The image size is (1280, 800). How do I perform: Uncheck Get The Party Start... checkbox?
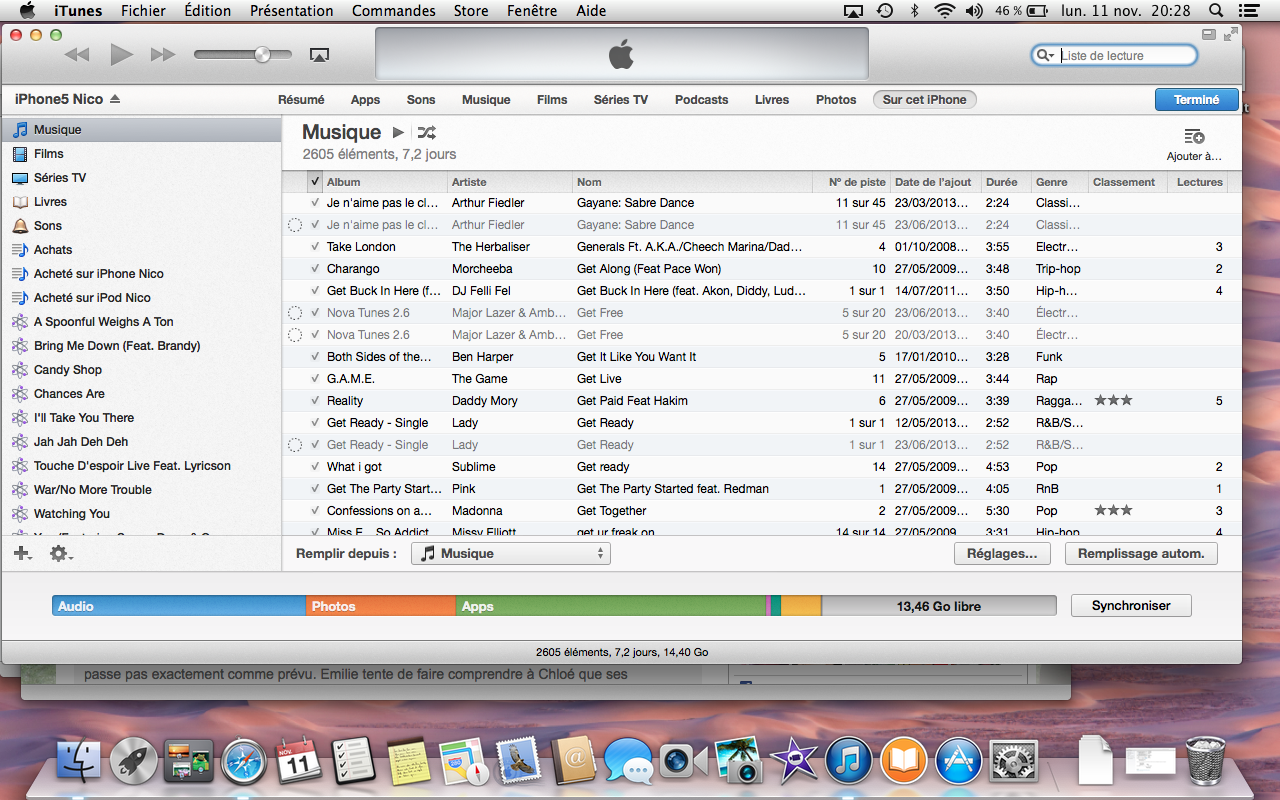point(316,489)
